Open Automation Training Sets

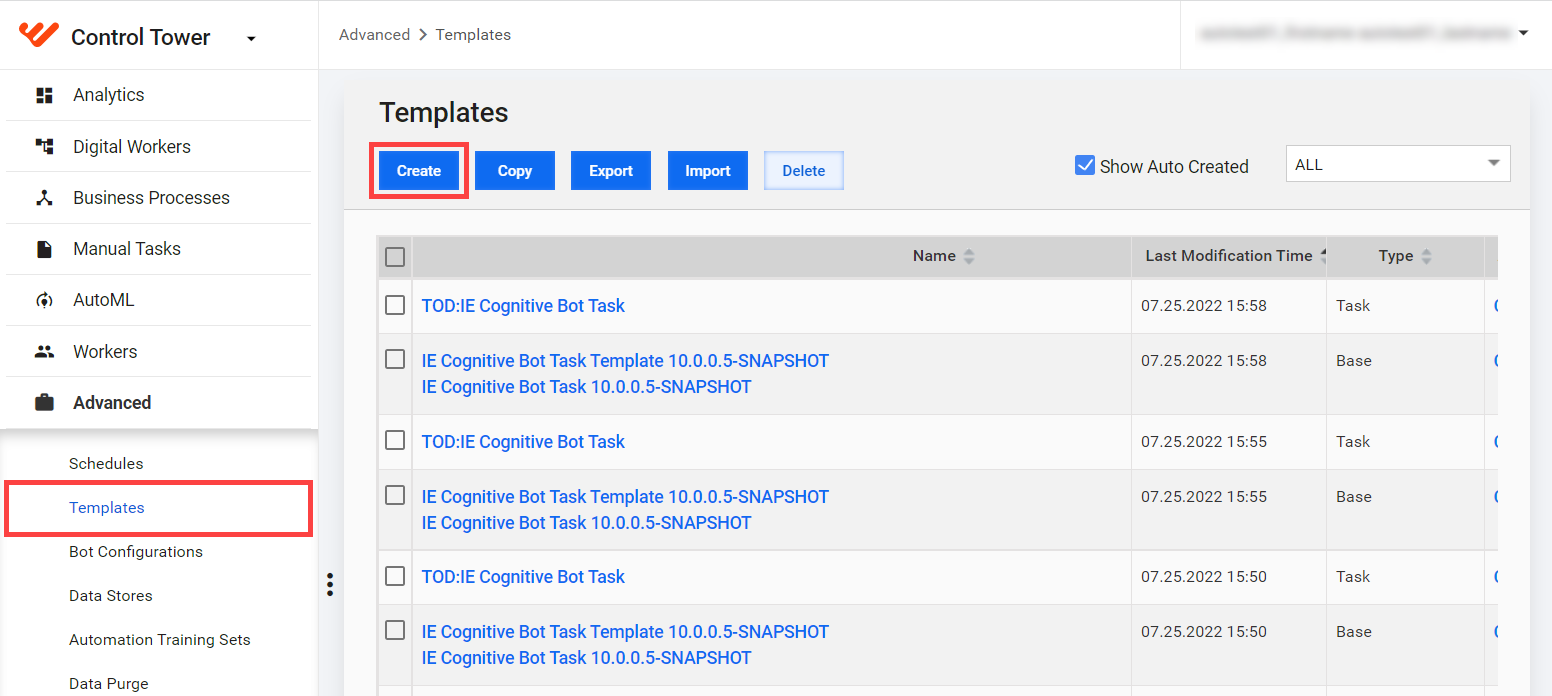(160, 640)
